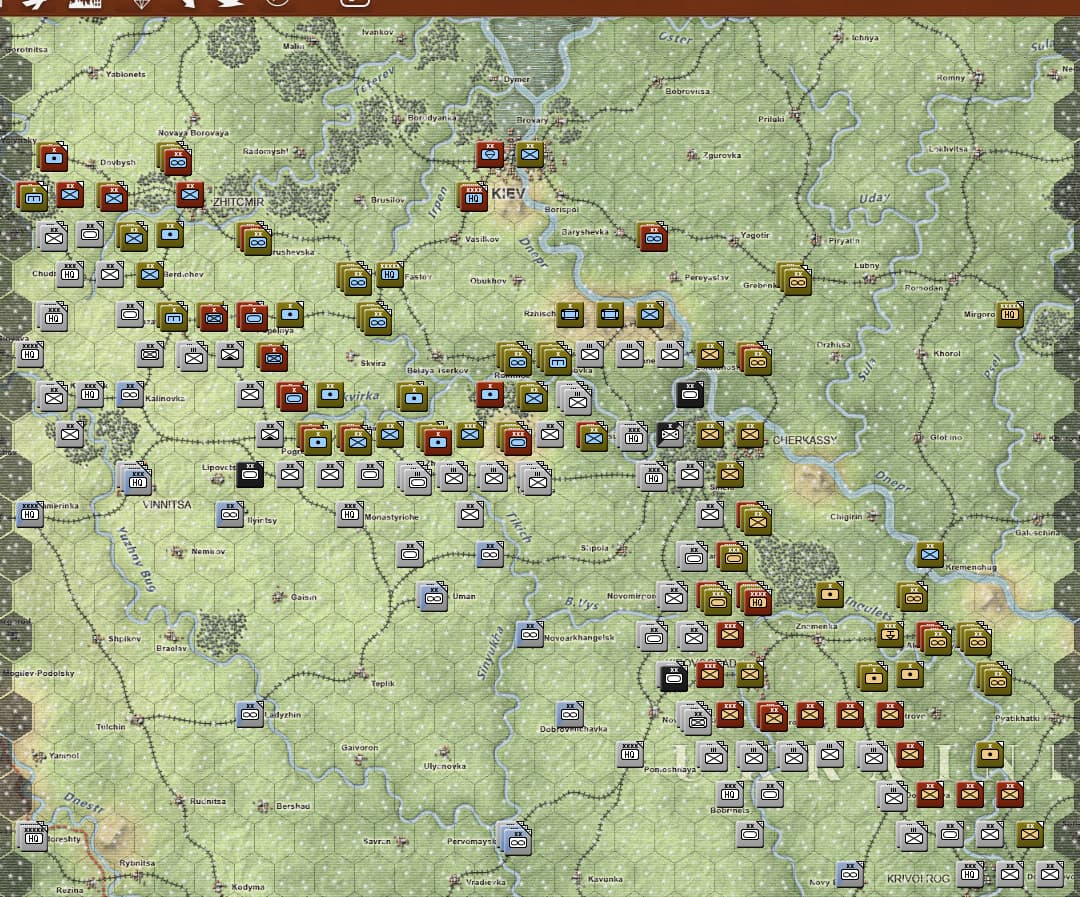Click the Romny town label
The image size is (1080, 897).
tap(951, 78)
